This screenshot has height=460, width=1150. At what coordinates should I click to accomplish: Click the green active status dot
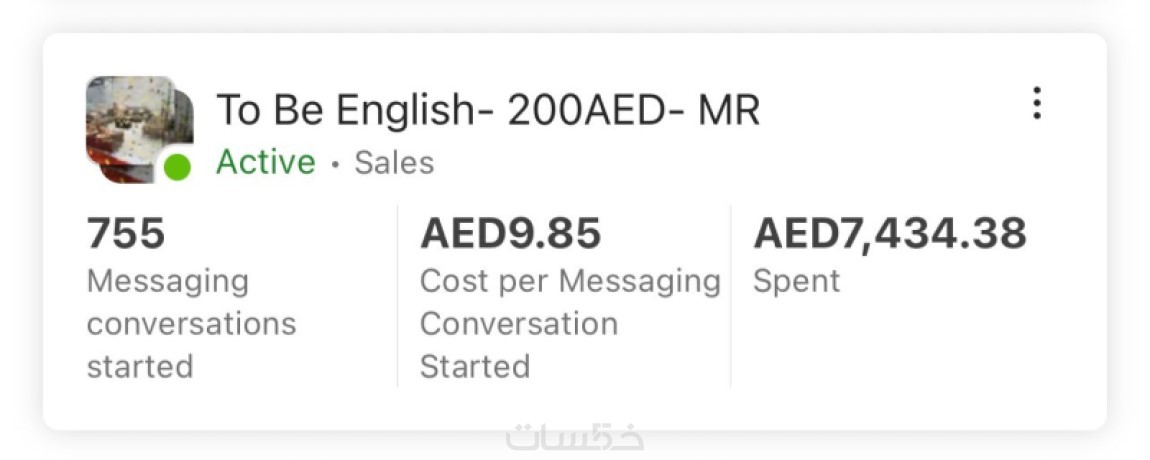[x=177, y=167]
